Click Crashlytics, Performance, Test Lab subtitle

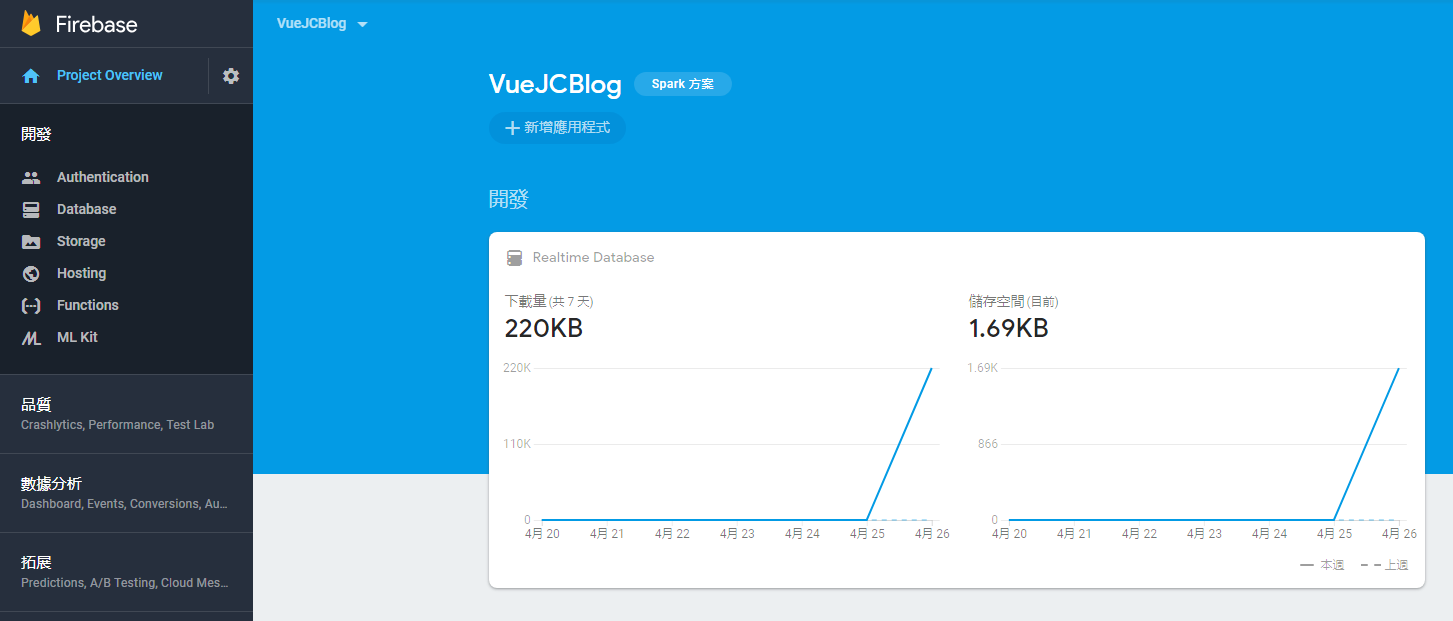pyautogui.click(x=118, y=425)
